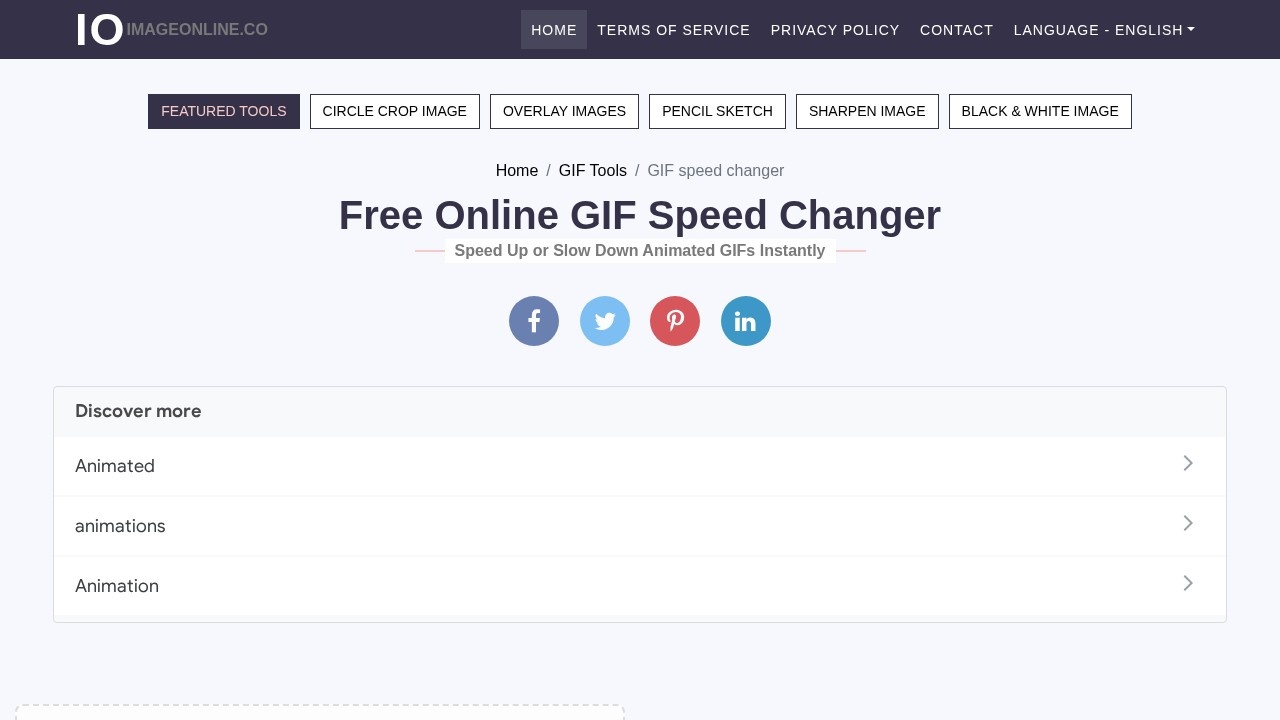This screenshot has height=720, width=1280.
Task: Launch the Pencil Sketch tool
Action: point(717,111)
